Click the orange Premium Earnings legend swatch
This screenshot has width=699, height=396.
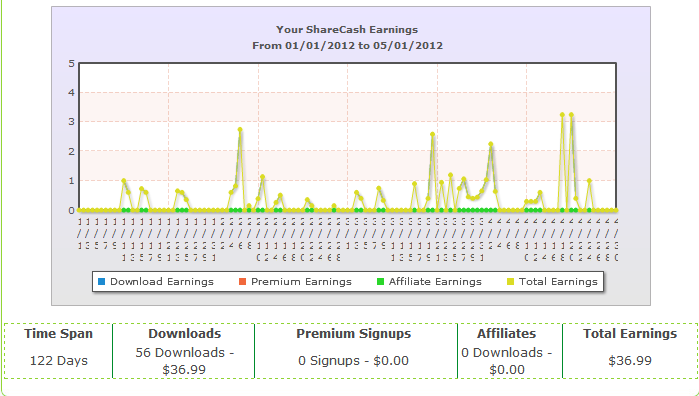[243, 282]
